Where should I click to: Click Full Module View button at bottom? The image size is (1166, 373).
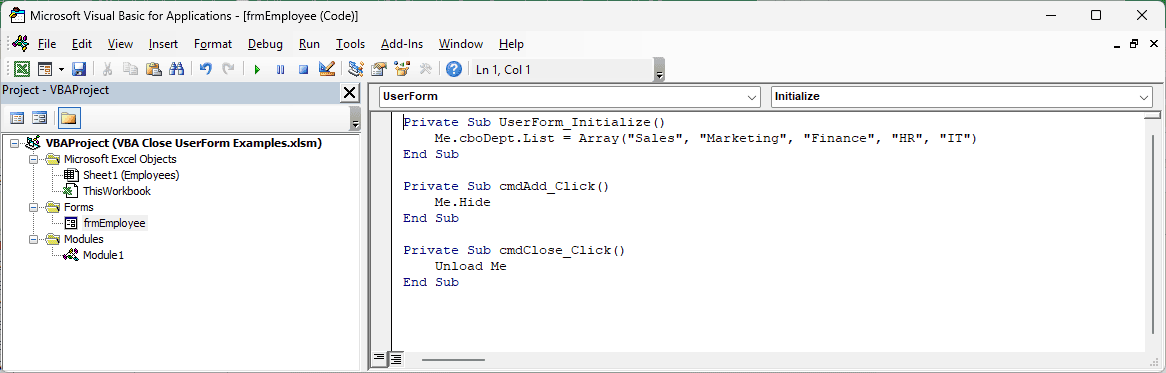coord(396,360)
